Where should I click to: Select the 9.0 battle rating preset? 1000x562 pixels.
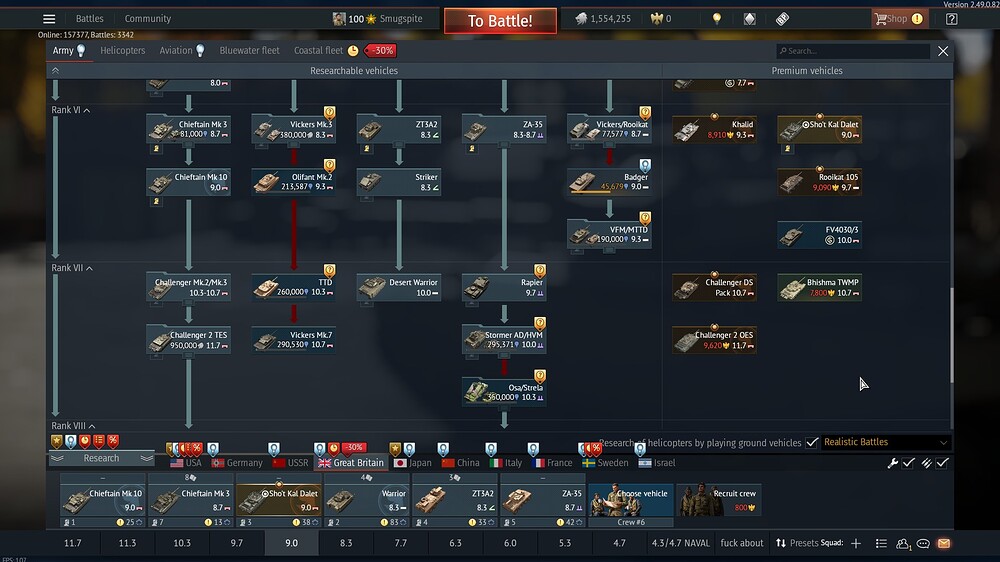[x=291, y=544]
